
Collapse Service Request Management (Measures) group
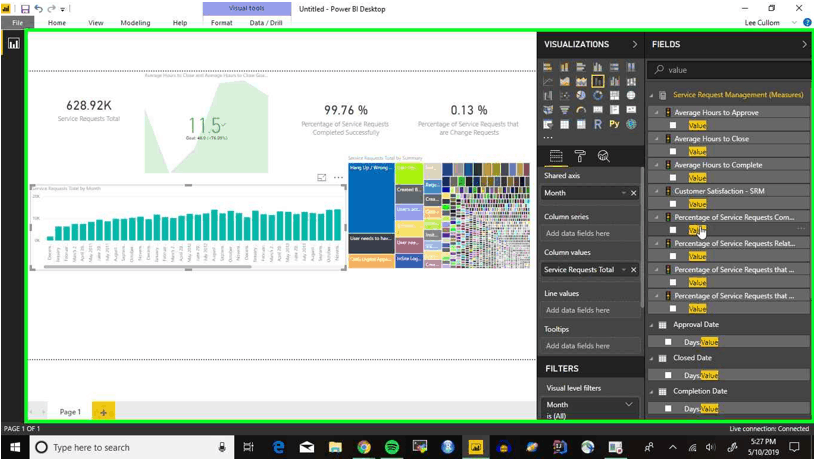pyautogui.click(x=652, y=95)
